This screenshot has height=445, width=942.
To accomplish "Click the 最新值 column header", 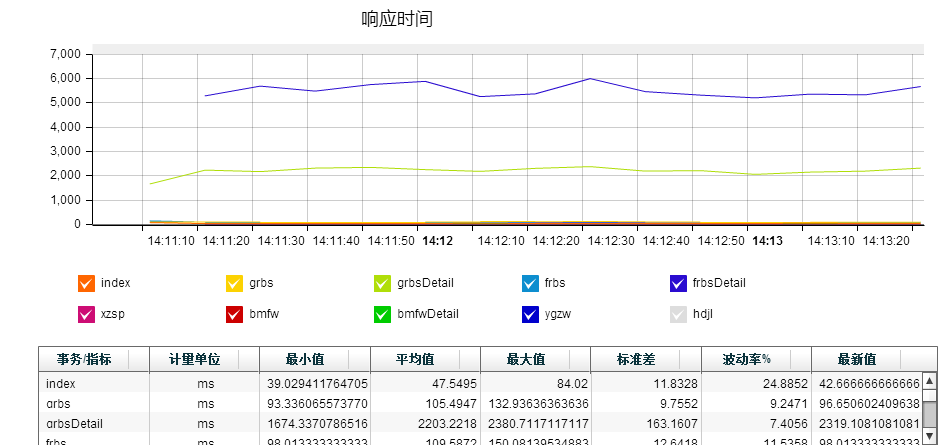I will pos(874,360).
